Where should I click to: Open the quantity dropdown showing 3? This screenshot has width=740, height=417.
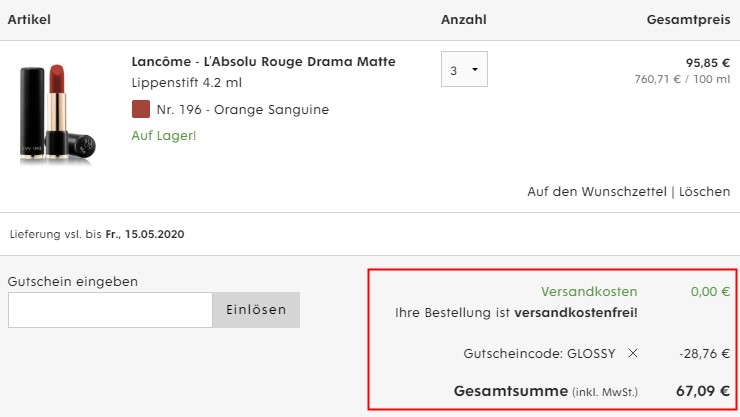464,69
